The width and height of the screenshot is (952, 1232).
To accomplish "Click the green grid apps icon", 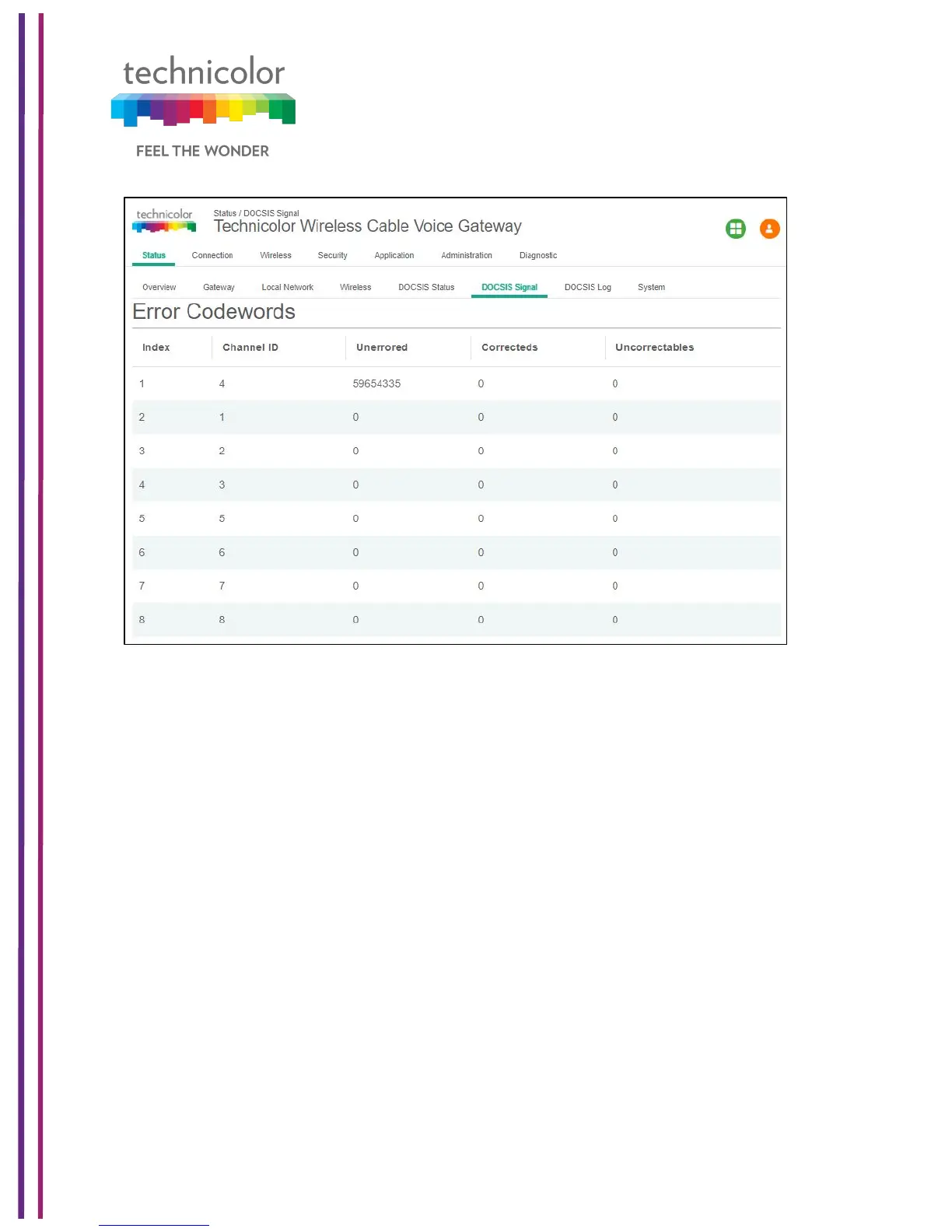I will pos(735,229).
